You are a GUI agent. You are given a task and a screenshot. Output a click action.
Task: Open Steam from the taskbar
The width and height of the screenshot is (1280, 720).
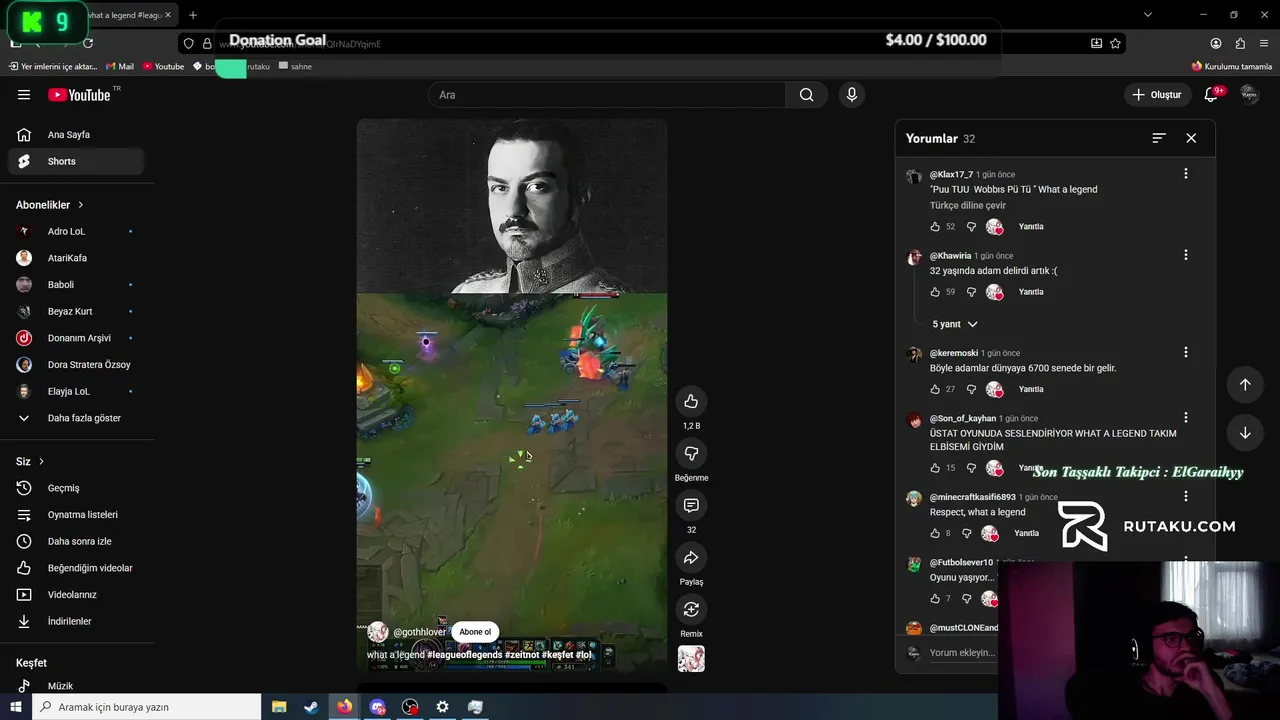click(x=311, y=707)
